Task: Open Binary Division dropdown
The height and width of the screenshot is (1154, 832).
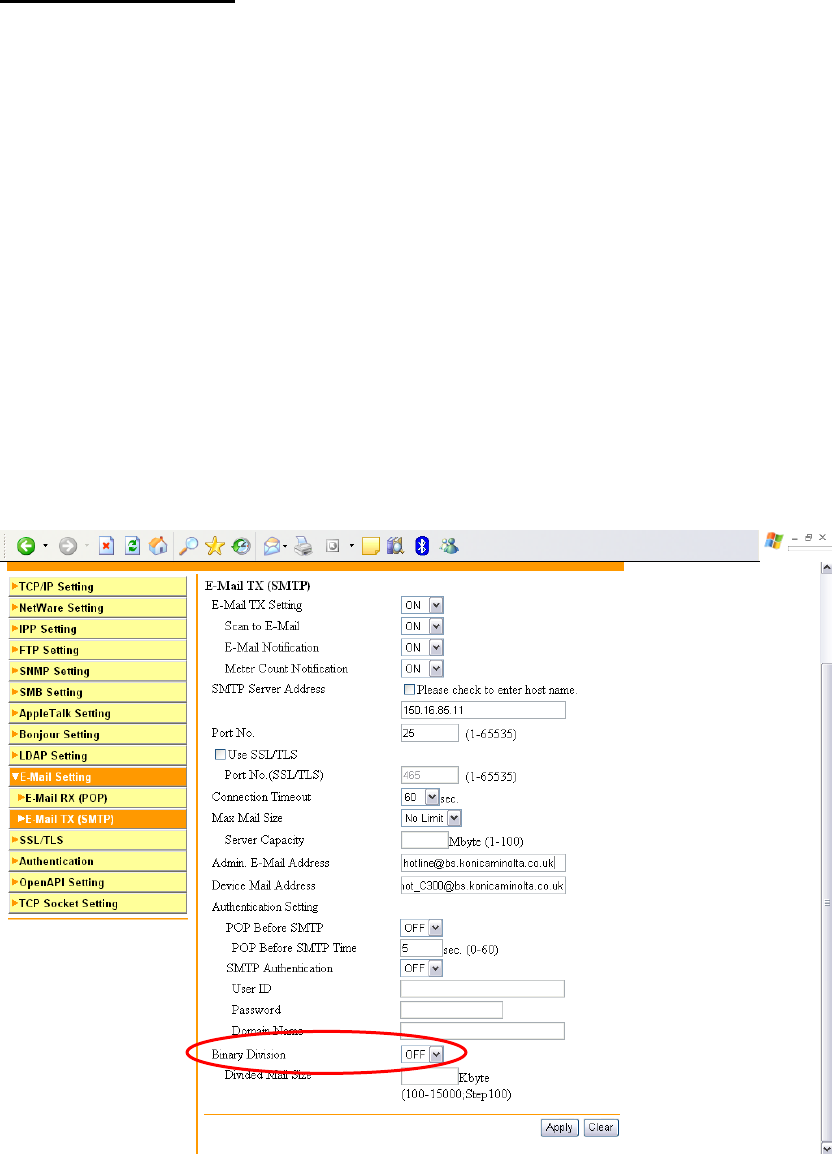Action: 422,1055
